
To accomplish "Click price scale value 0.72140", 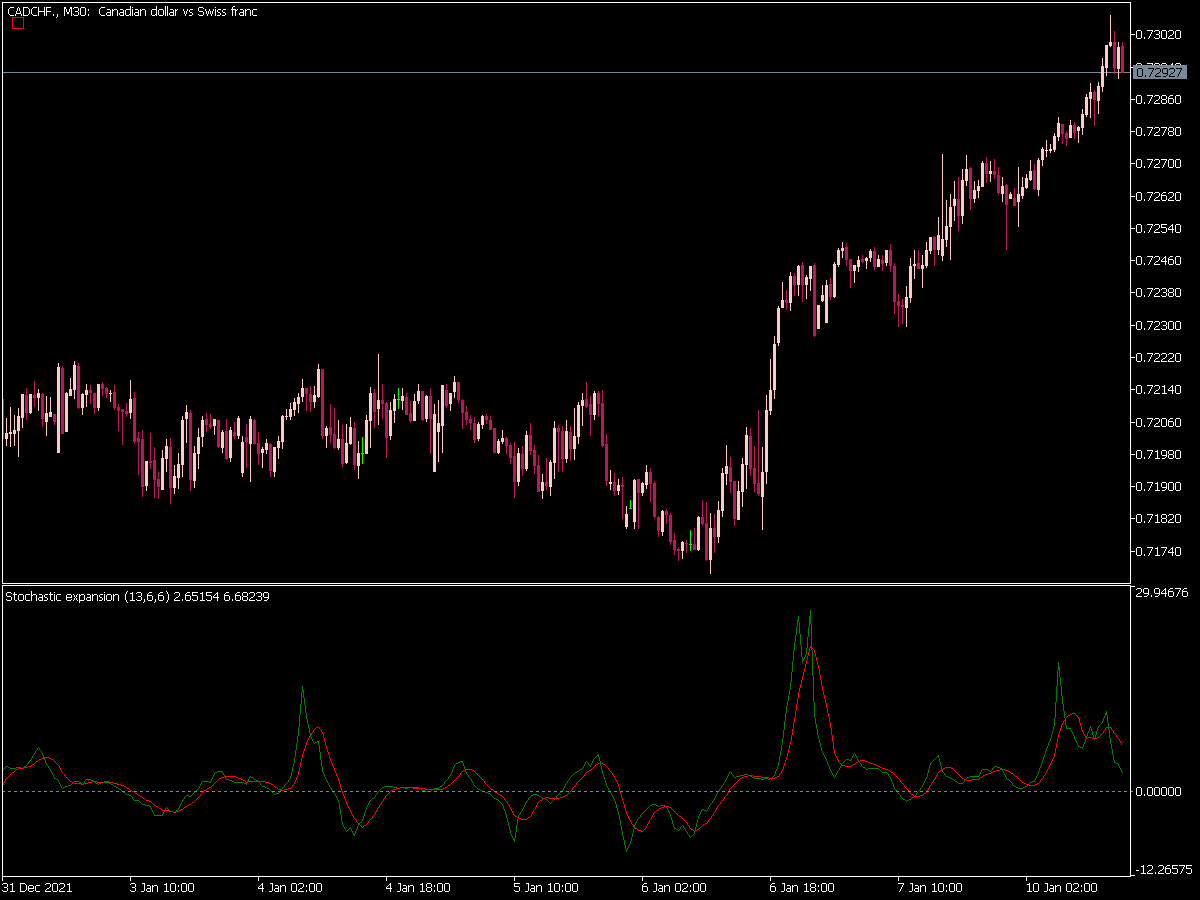I will click(1160, 389).
